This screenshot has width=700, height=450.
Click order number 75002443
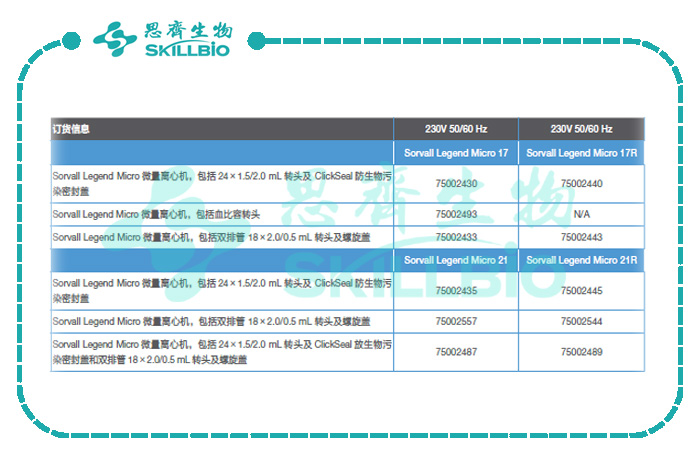582,237
